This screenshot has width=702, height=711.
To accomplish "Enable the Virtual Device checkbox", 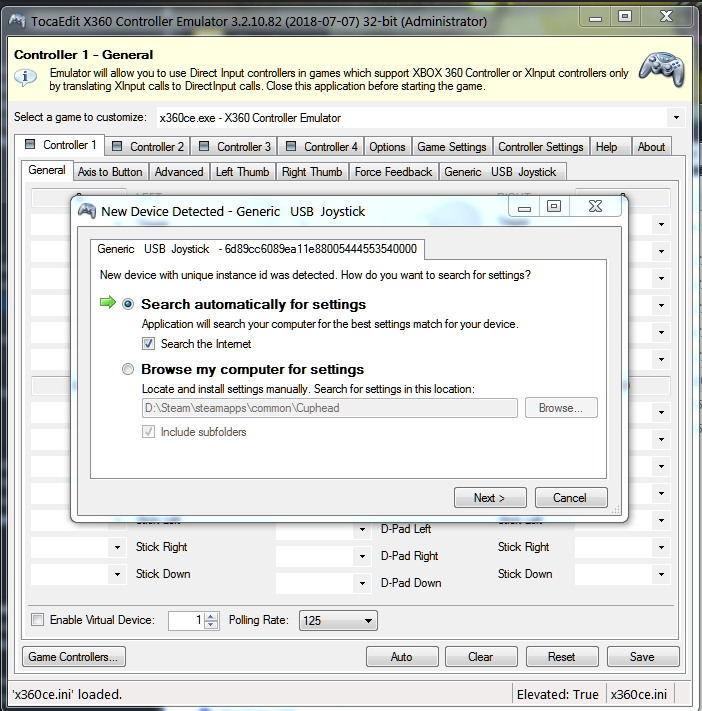I will tap(38, 619).
